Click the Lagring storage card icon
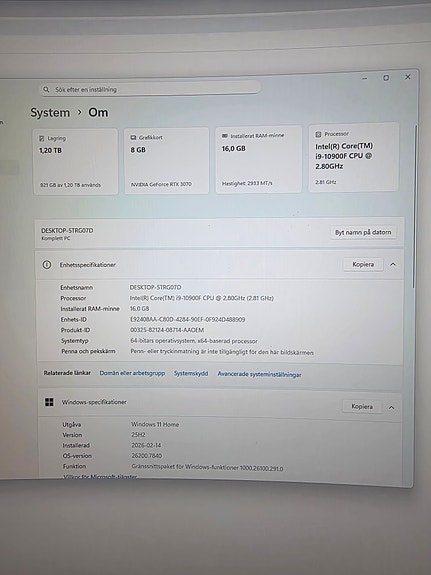 pyautogui.click(x=41, y=139)
